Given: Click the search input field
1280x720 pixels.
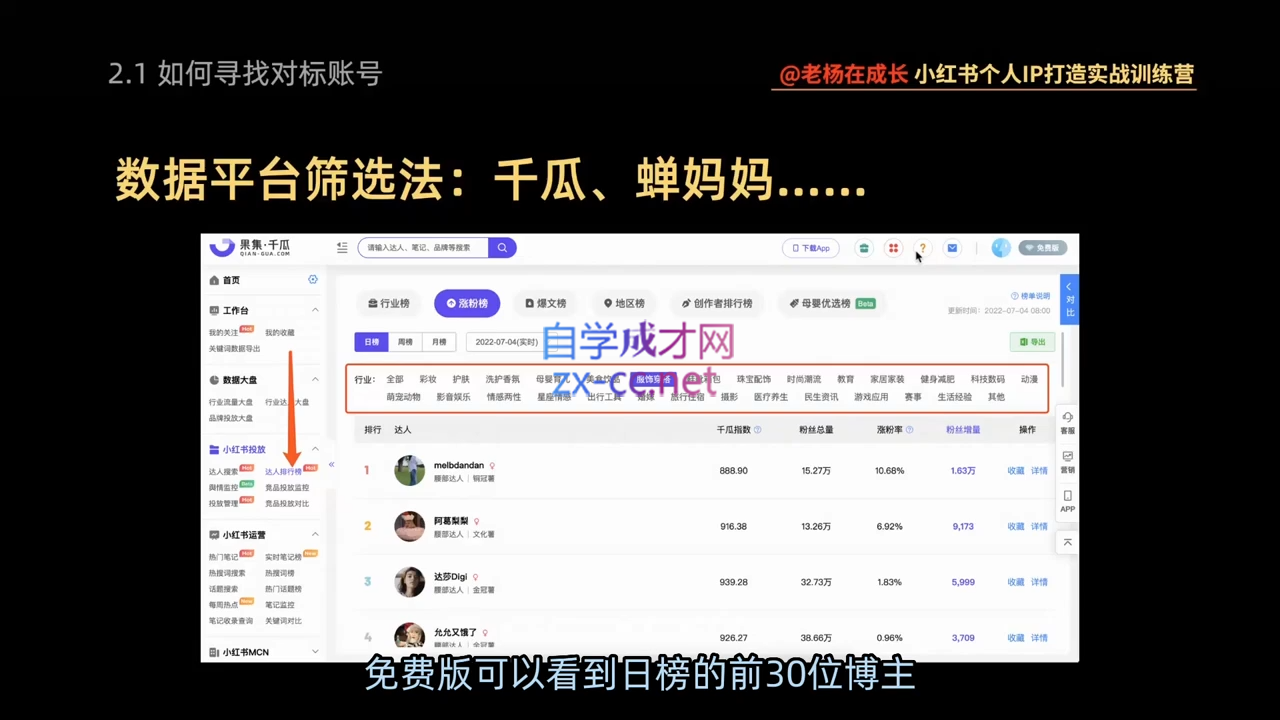Looking at the screenshot, I should (x=424, y=248).
